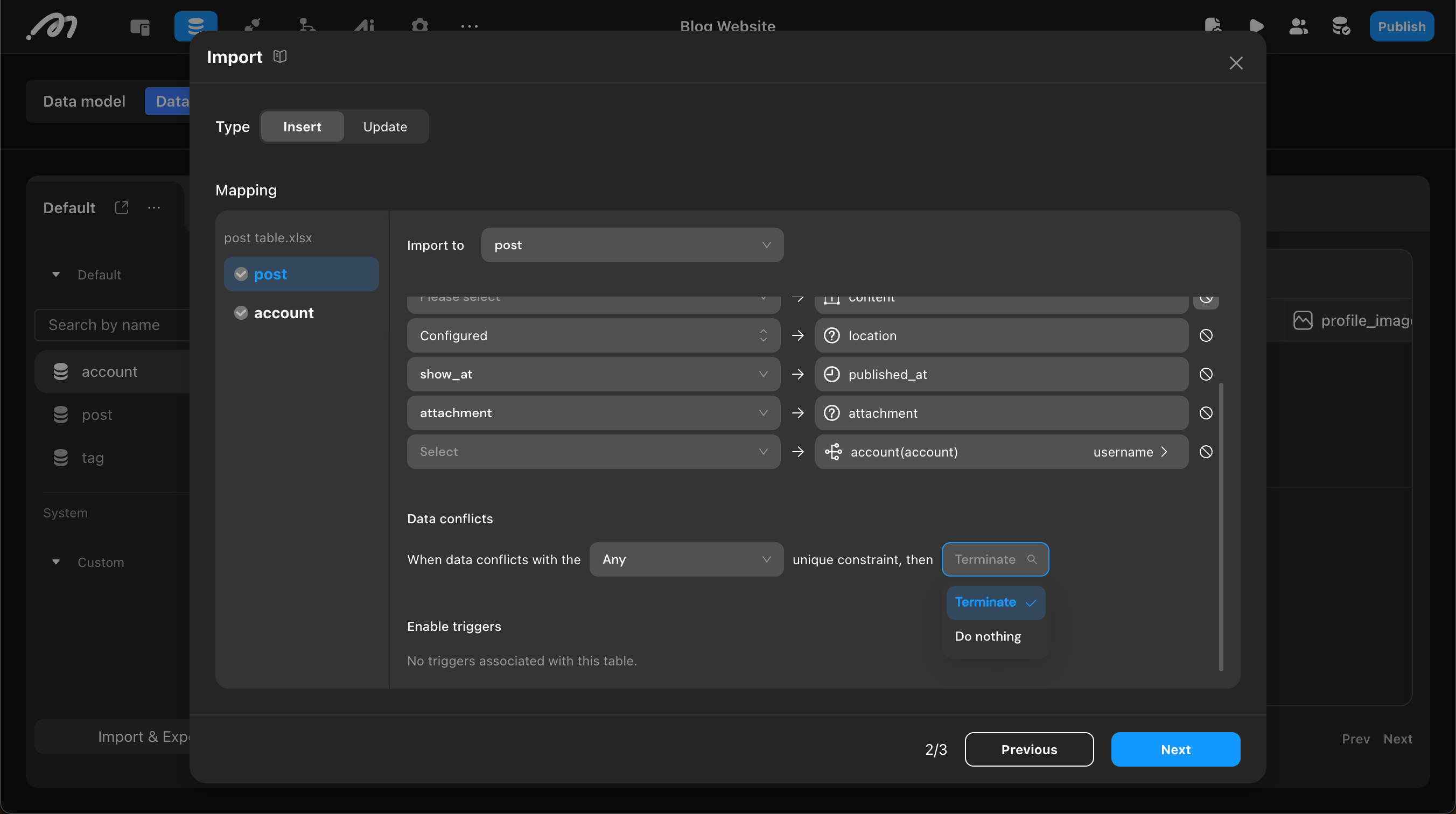Open the AI icon in top toolbar
The width and height of the screenshot is (1456, 814).
click(x=365, y=26)
